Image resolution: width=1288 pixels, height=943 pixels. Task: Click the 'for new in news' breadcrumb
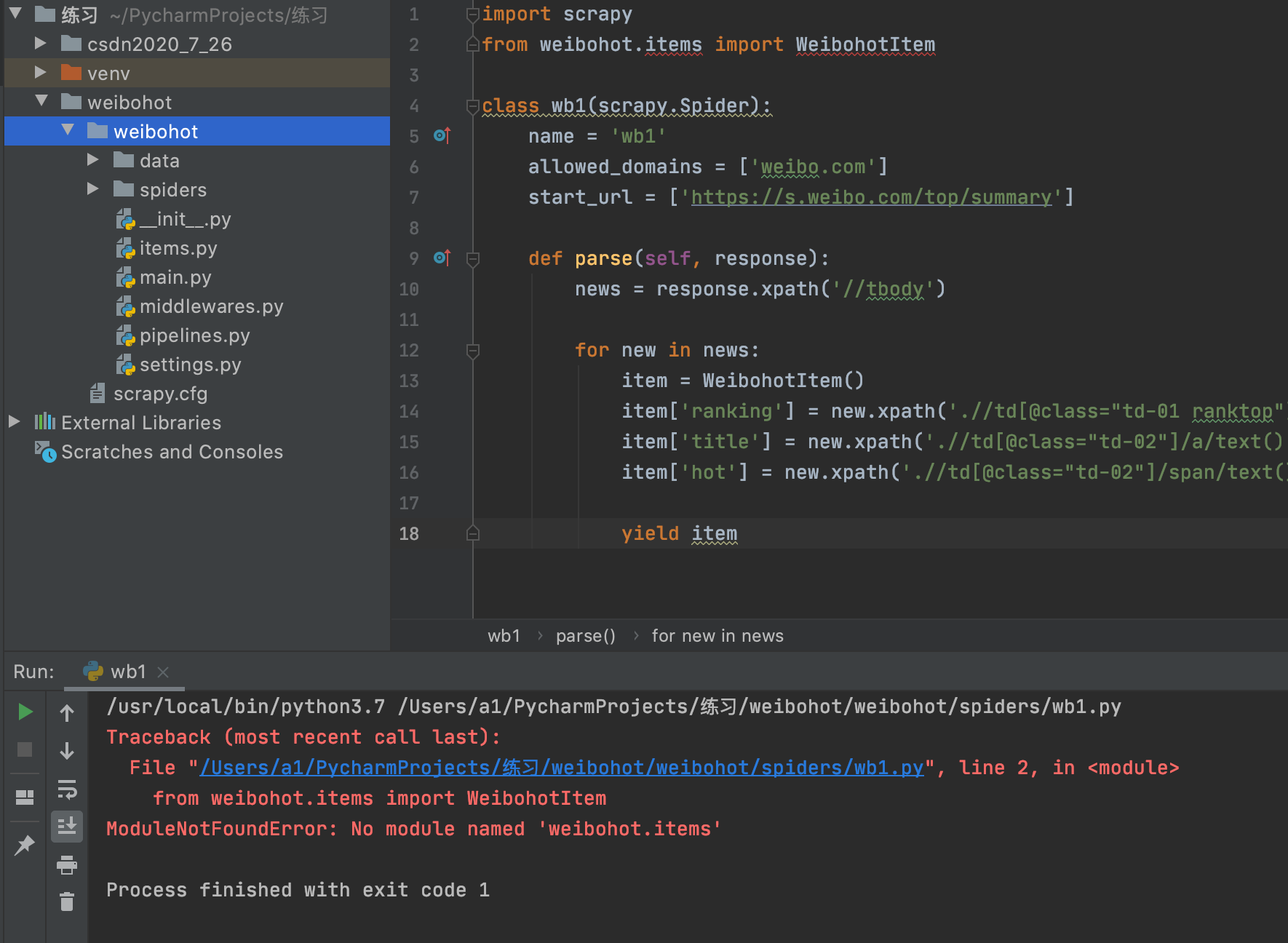[717, 636]
